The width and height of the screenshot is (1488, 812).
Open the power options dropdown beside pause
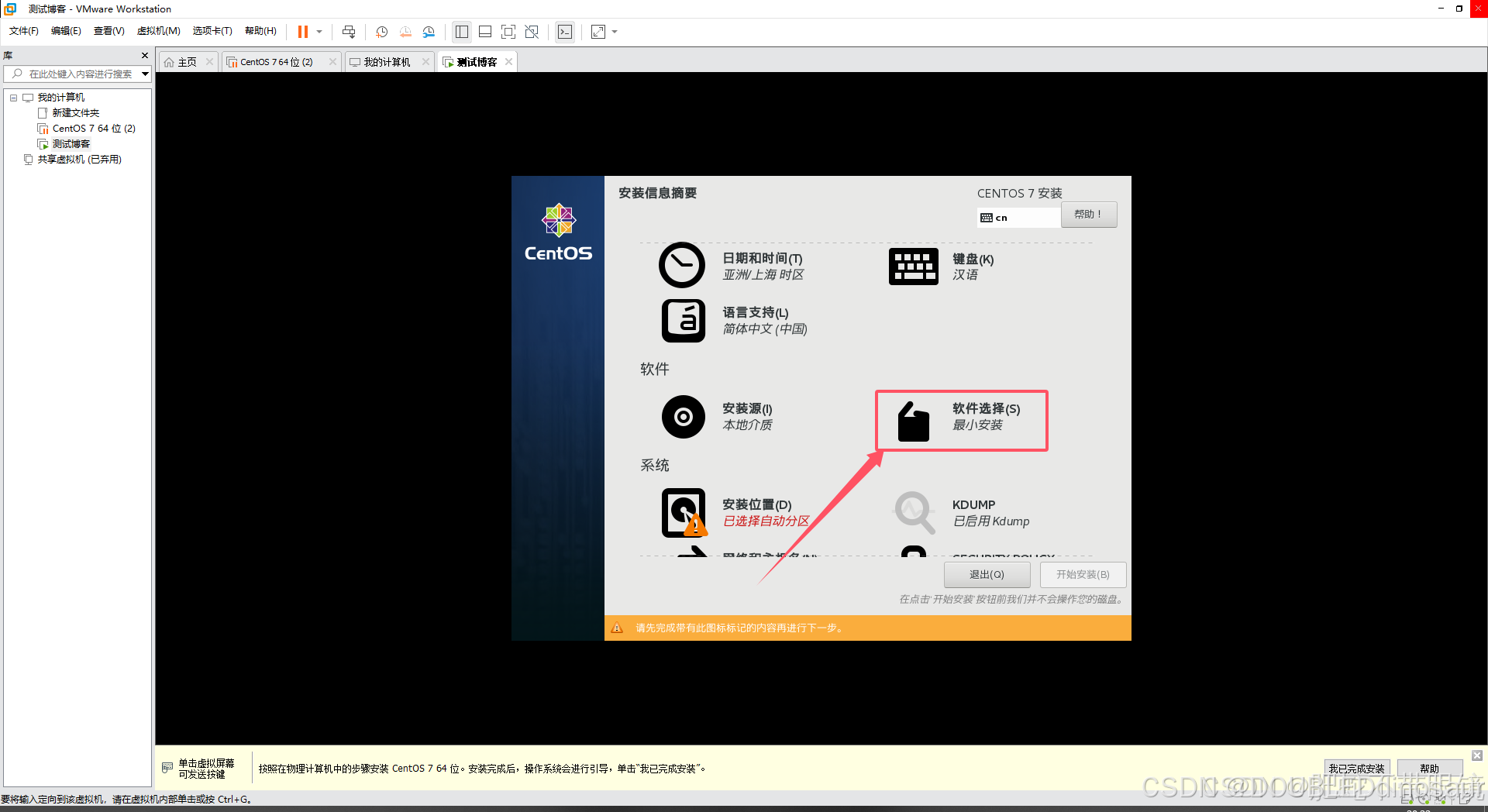tap(319, 32)
